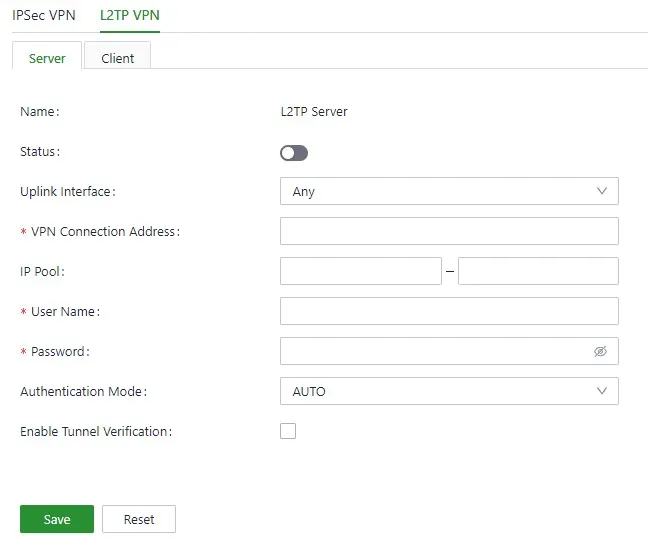Click the L2TP Server name text

click(x=314, y=112)
